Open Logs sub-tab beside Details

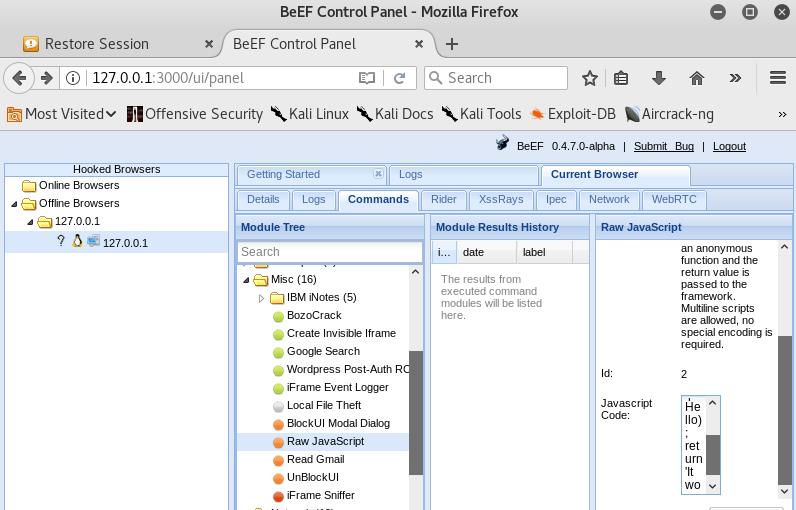pos(313,199)
